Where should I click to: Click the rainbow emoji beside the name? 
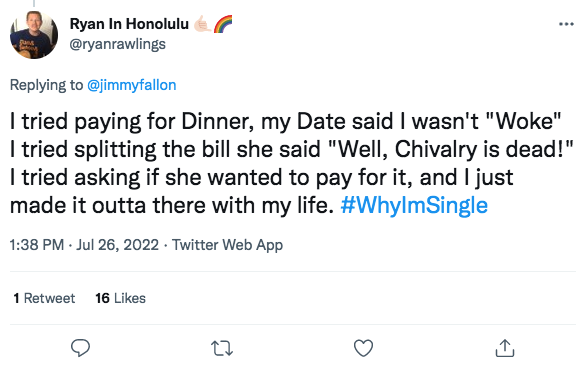[x=223, y=24]
